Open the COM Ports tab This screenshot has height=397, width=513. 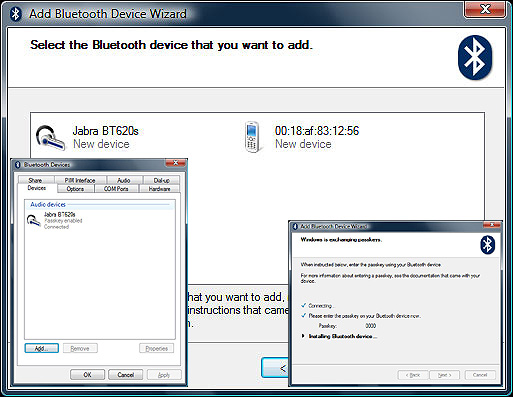point(116,189)
